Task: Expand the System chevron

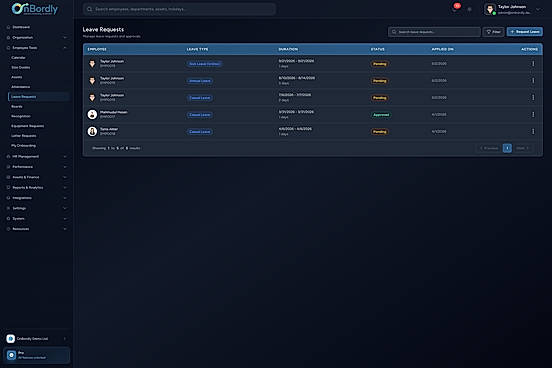Action: click(65, 219)
